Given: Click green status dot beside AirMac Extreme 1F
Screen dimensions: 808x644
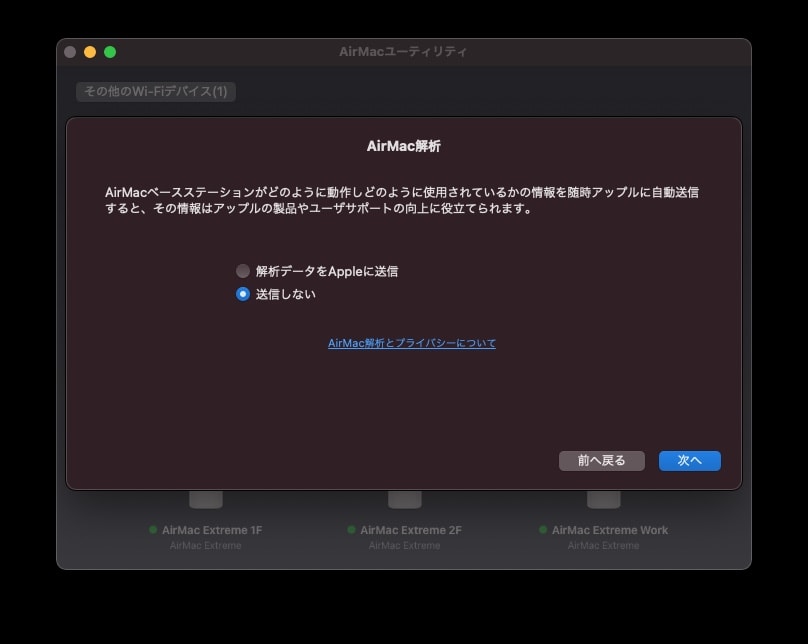Looking at the screenshot, I should (153, 530).
